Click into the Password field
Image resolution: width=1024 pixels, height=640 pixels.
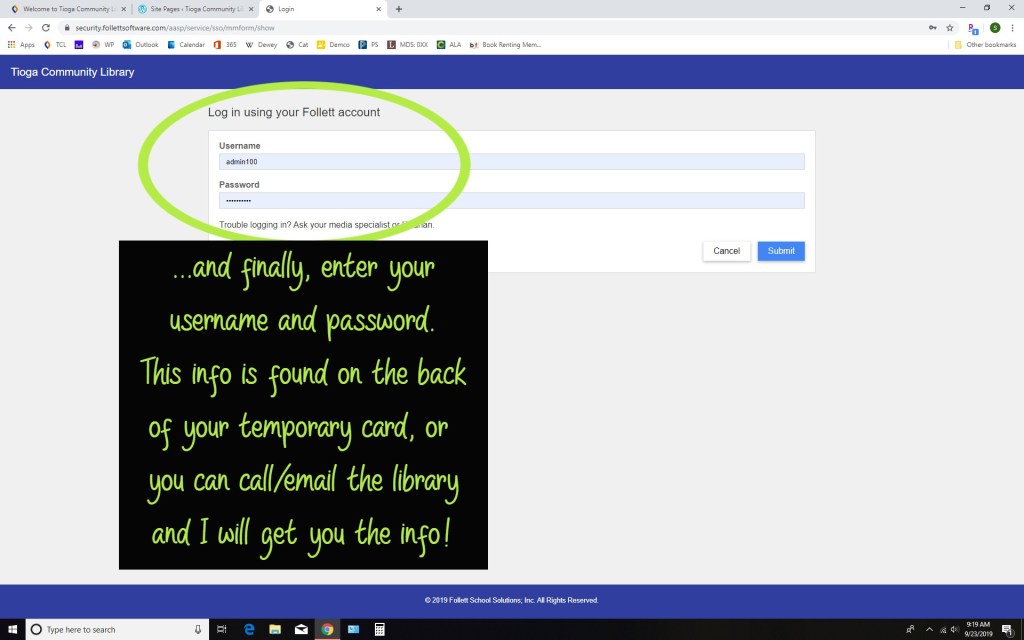(x=511, y=201)
